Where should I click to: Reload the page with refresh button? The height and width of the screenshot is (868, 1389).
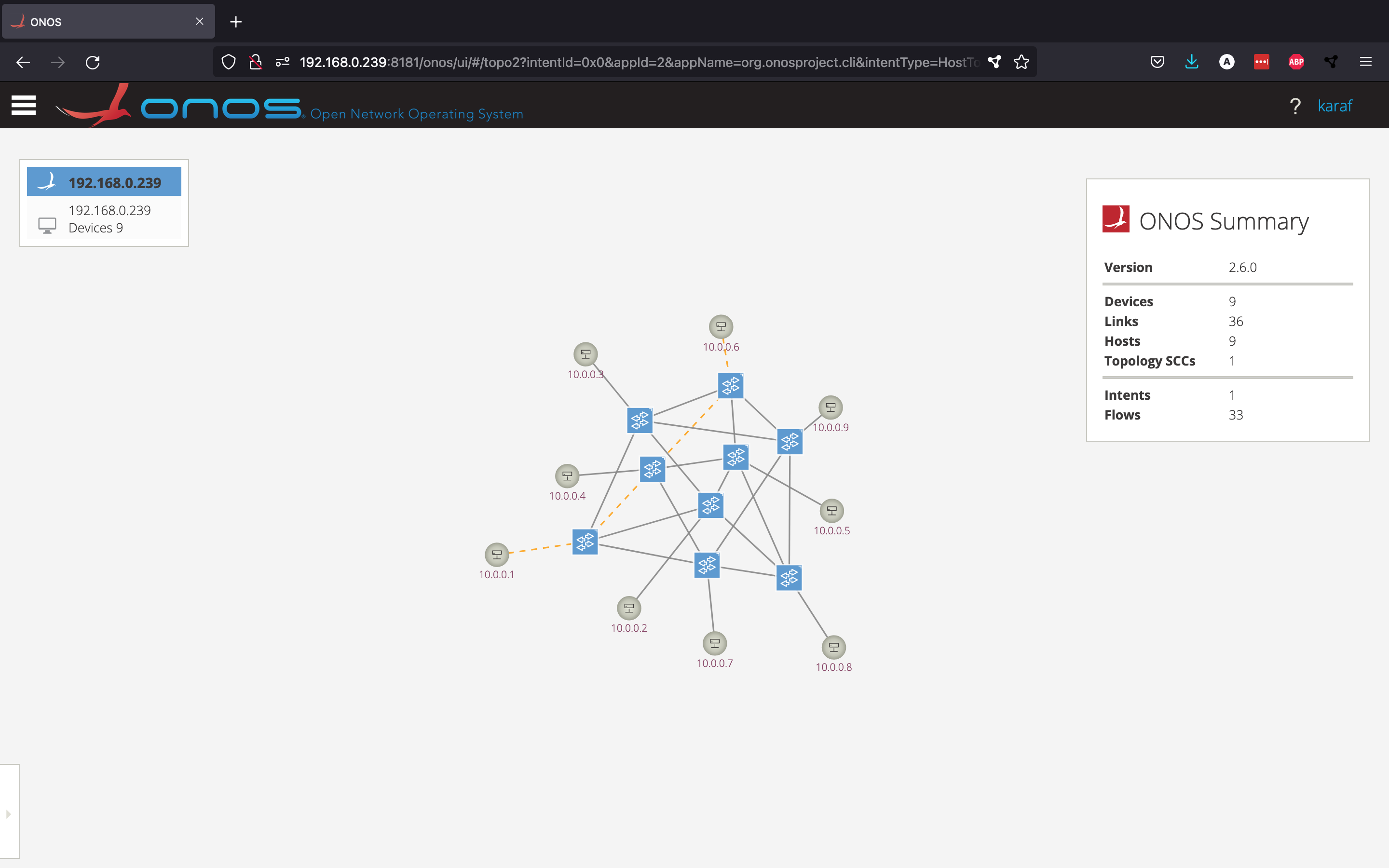(x=93, y=62)
